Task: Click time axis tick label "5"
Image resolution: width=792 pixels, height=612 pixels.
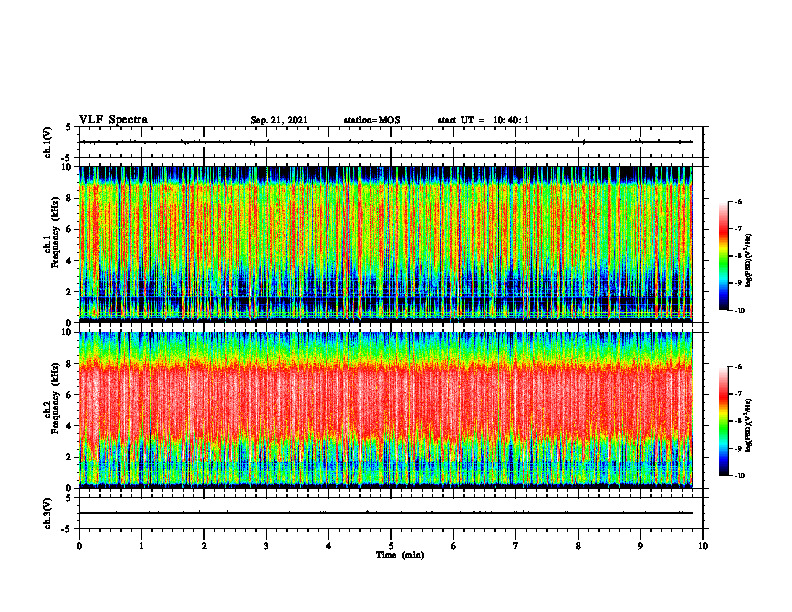Action: coord(391,546)
